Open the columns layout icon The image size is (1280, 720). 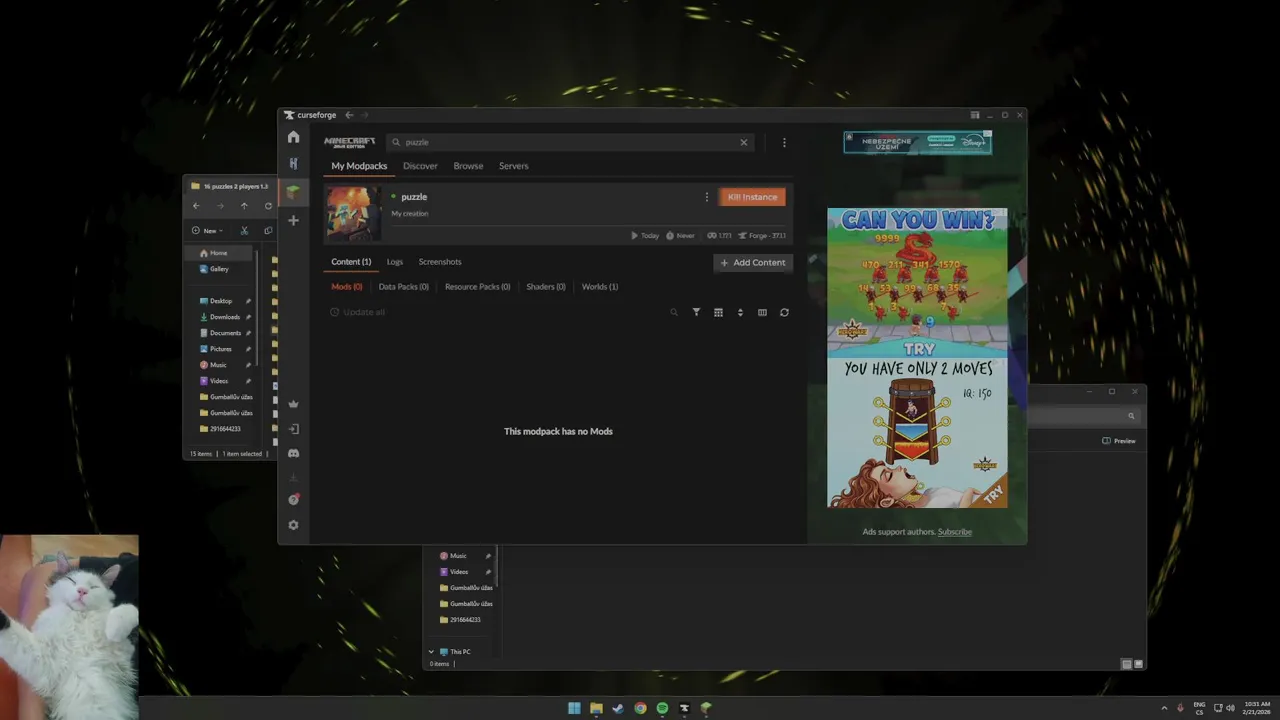(x=762, y=312)
